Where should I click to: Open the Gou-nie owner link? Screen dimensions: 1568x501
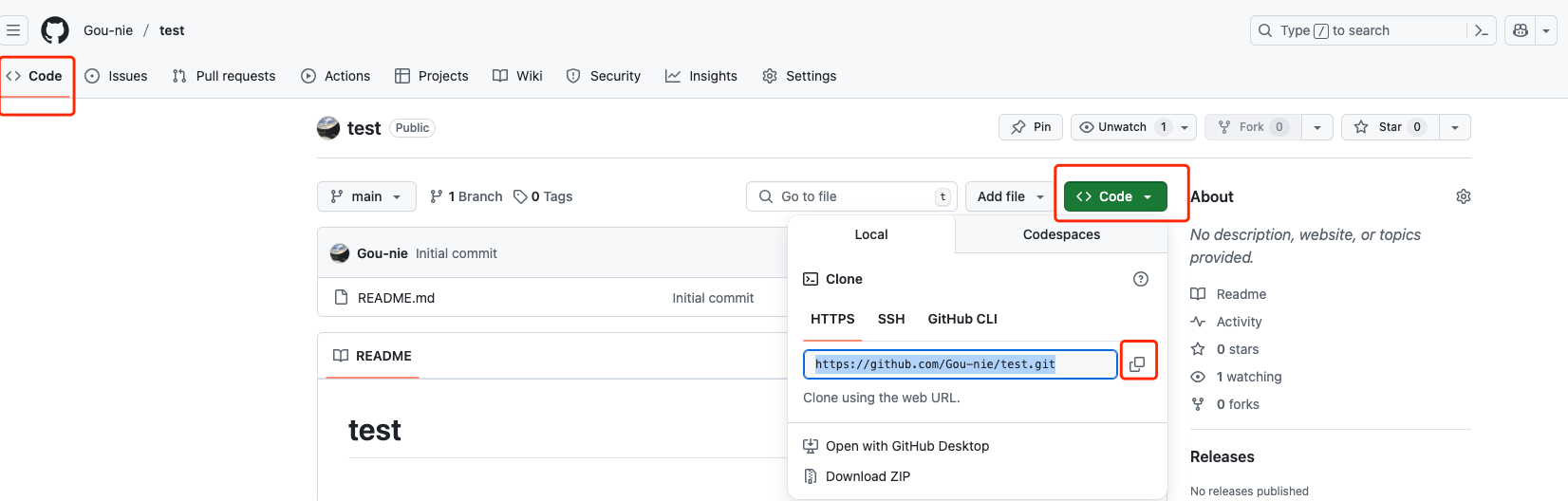(108, 30)
